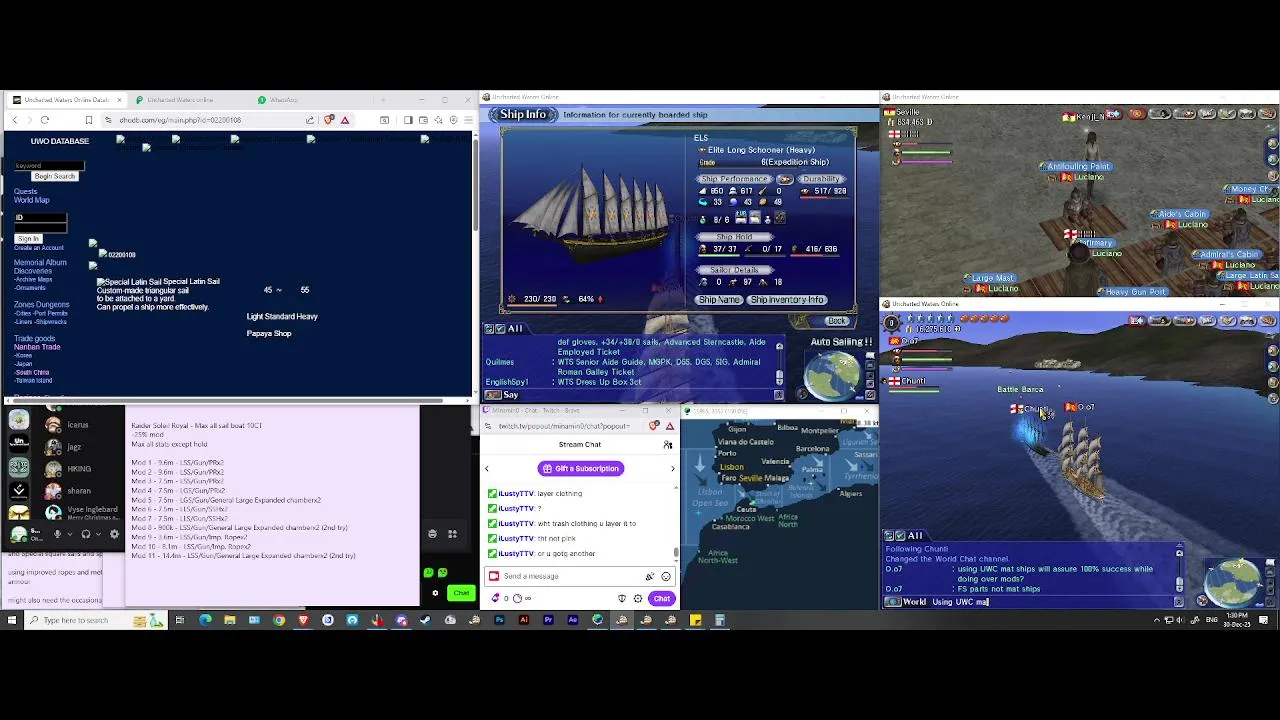Image resolution: width=1280 pixels, height=720 pixels.
Task: Open Create an Account link
Action: click(x=38, y=248)
